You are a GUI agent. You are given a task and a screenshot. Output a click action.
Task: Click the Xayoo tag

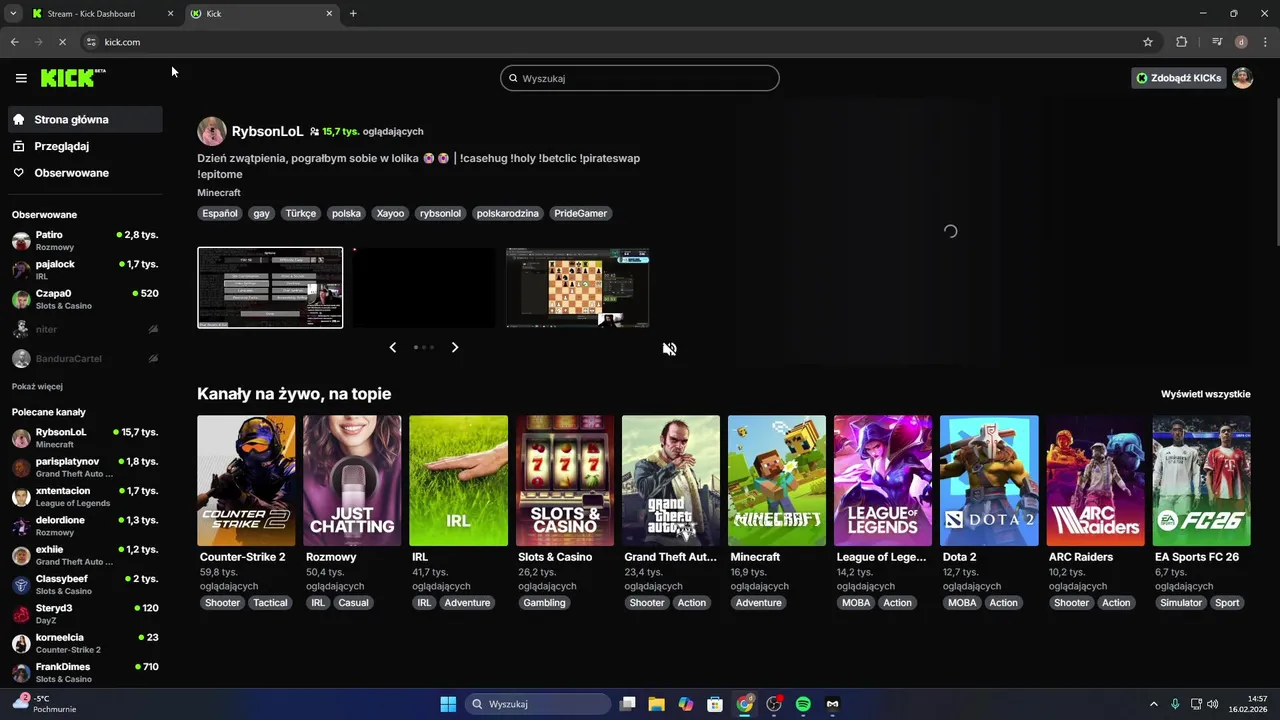390,213
